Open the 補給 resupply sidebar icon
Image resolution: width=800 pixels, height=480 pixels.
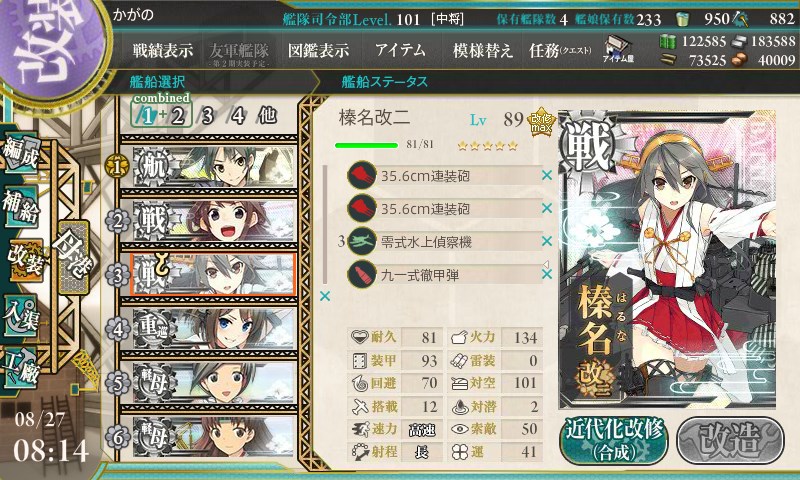(20, 206)
